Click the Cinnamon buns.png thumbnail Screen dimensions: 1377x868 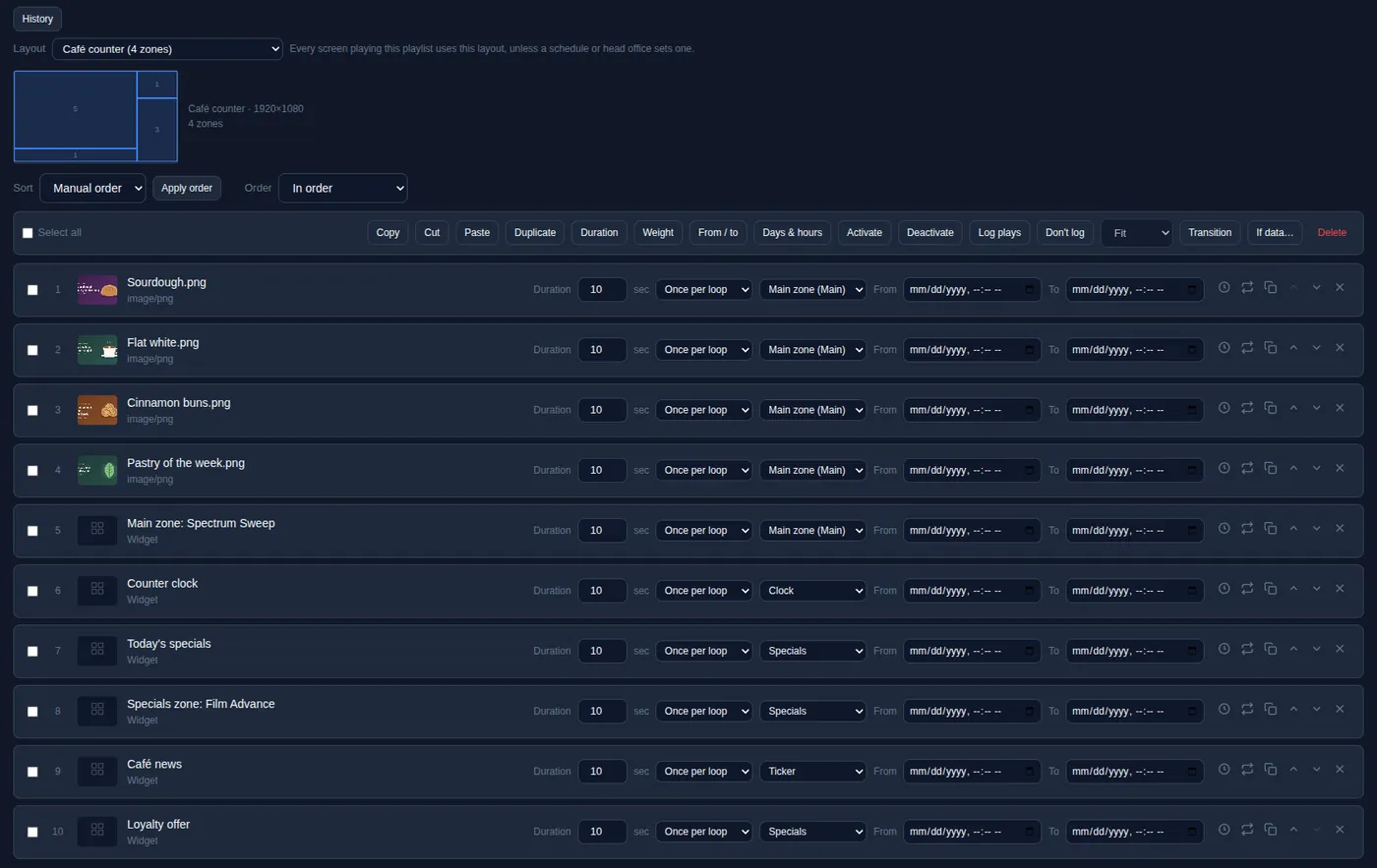[x=97, y=410]
